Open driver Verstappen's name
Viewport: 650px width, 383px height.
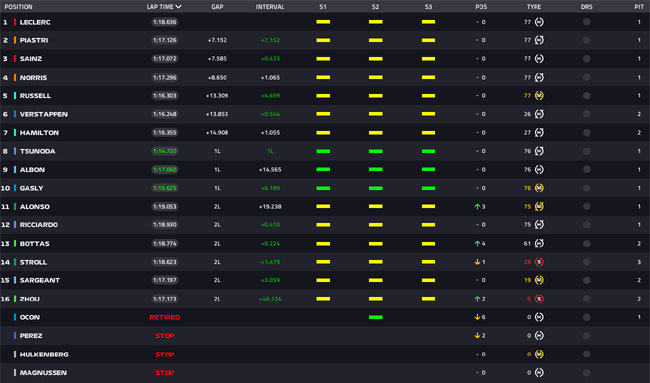click(x=44, y=114)
